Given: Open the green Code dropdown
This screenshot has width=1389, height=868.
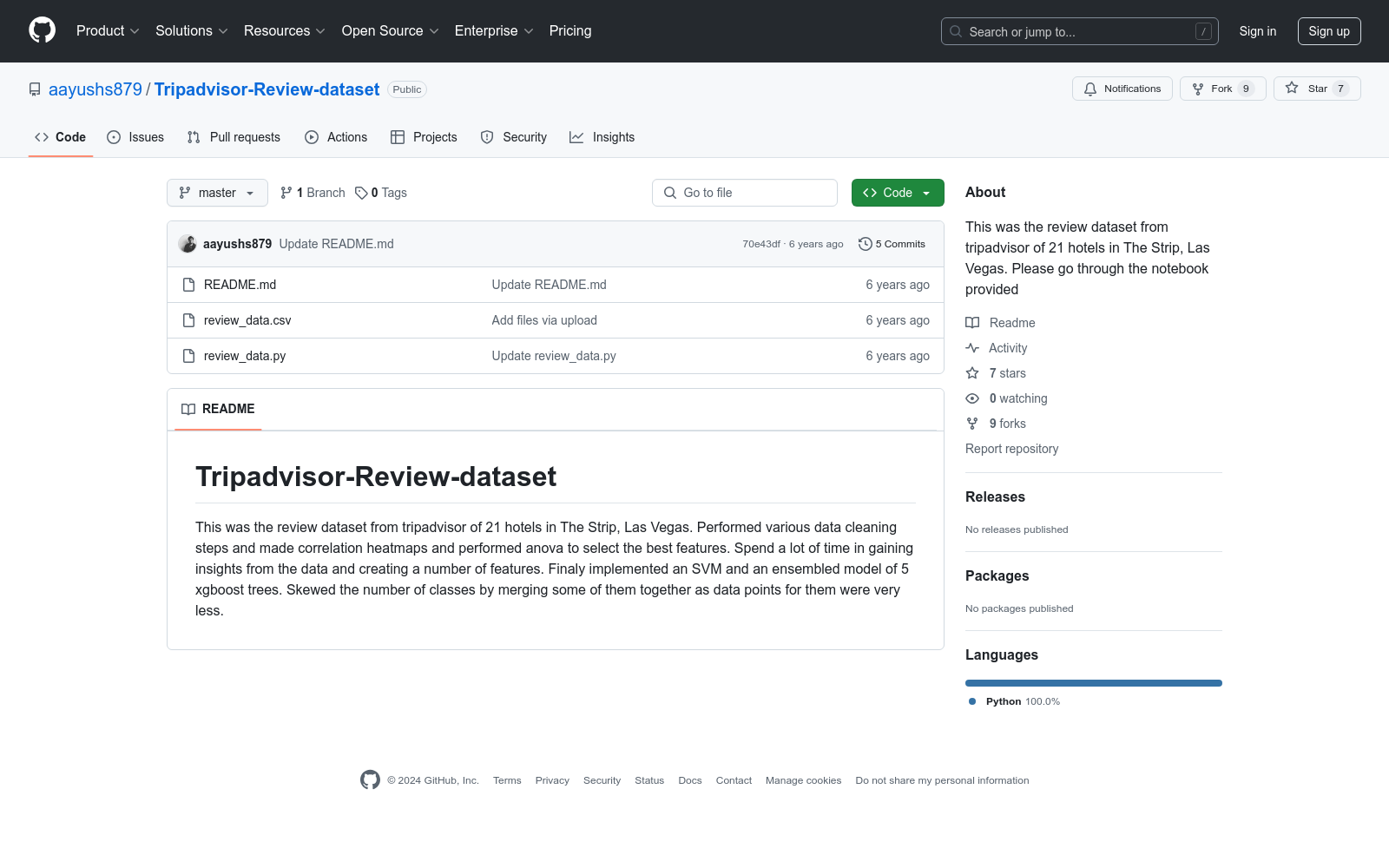Looking at the screenshot, I should pos(898,193).
